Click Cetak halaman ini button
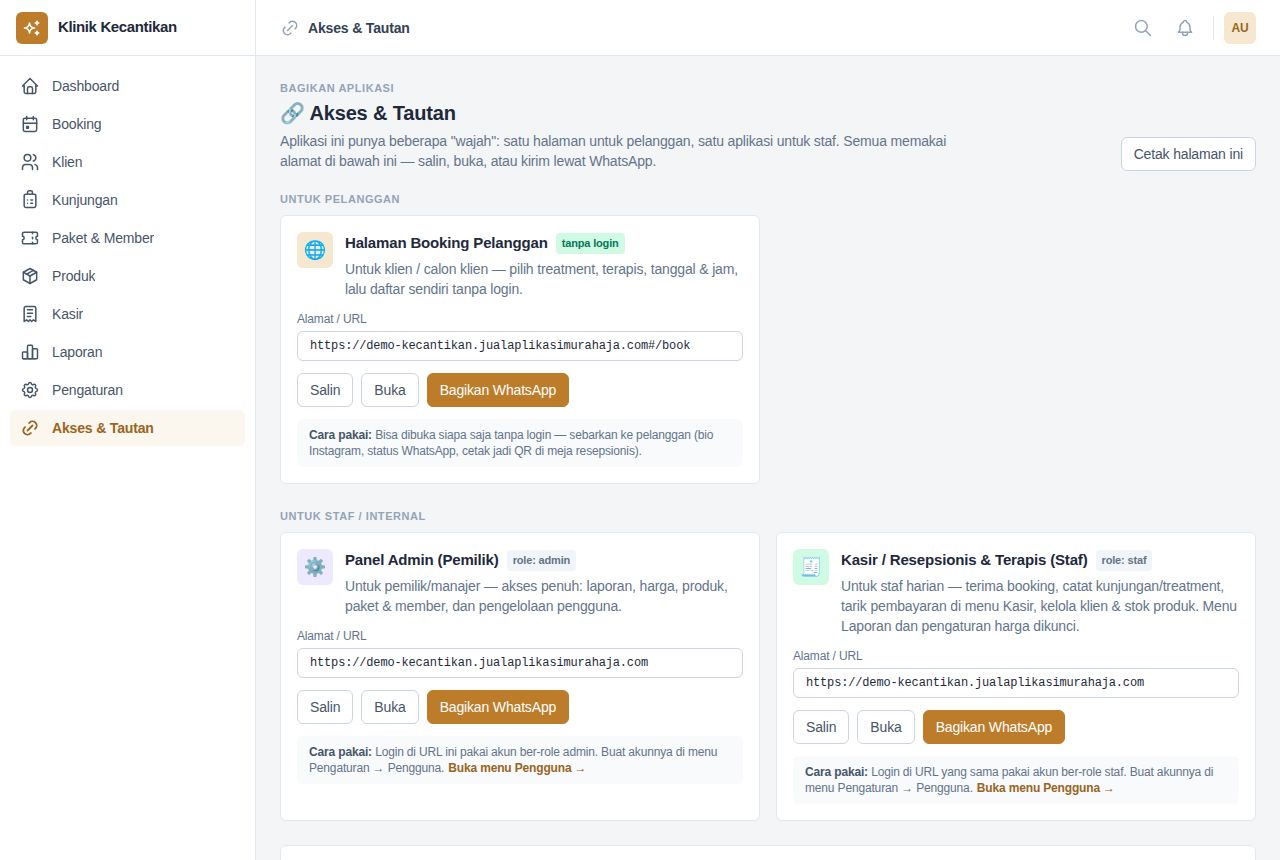 (1188, 154)
